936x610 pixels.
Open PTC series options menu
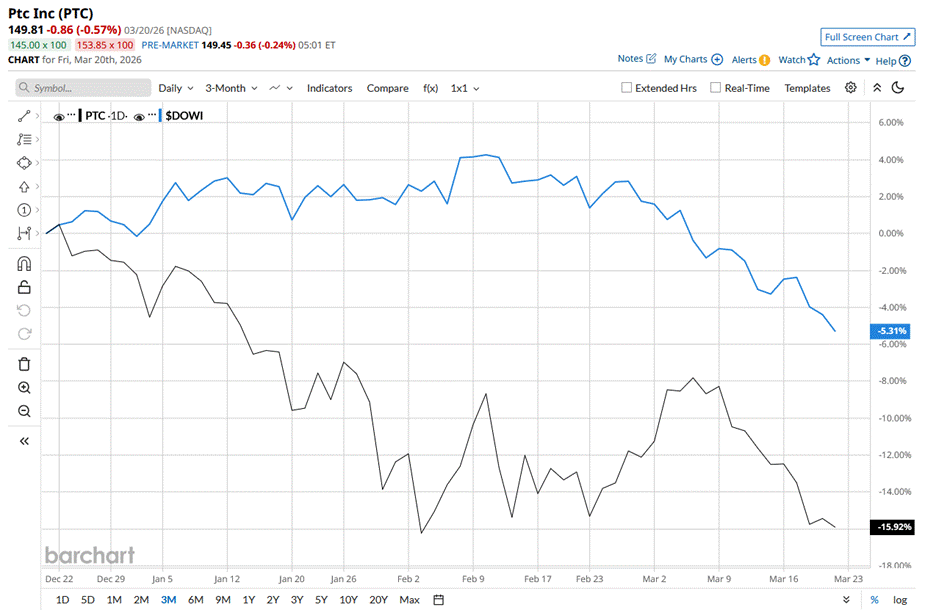pyautogui.click(x=72, y=115)
